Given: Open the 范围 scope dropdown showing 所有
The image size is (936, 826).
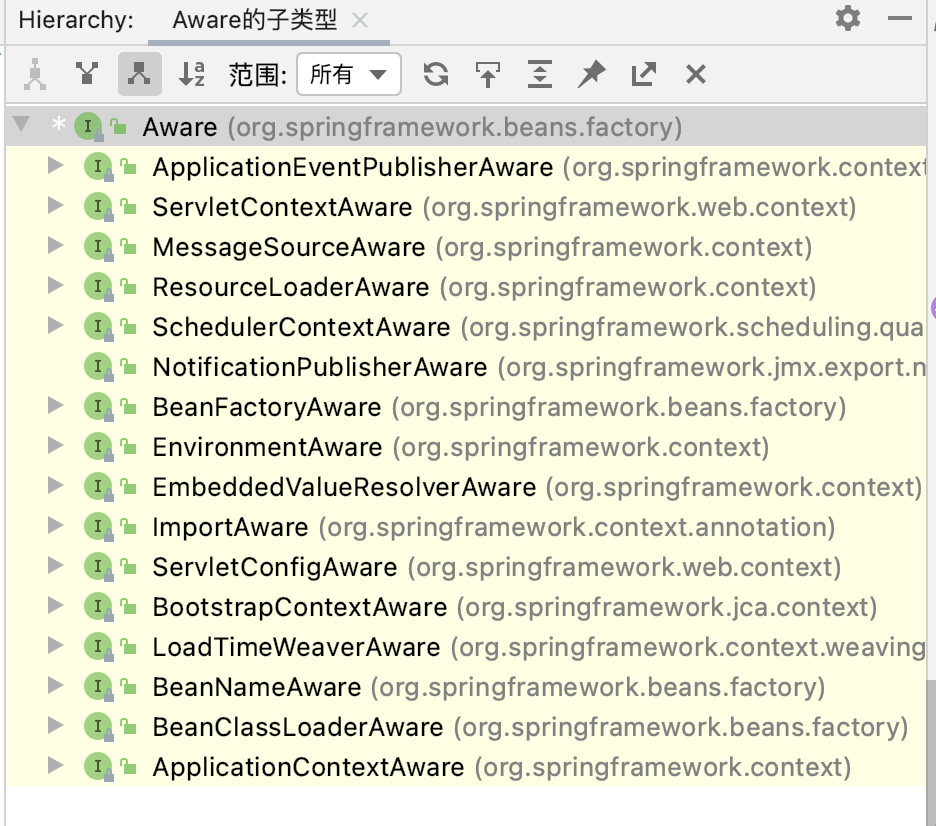Looking at the screenshot, I should pos(349,75).
